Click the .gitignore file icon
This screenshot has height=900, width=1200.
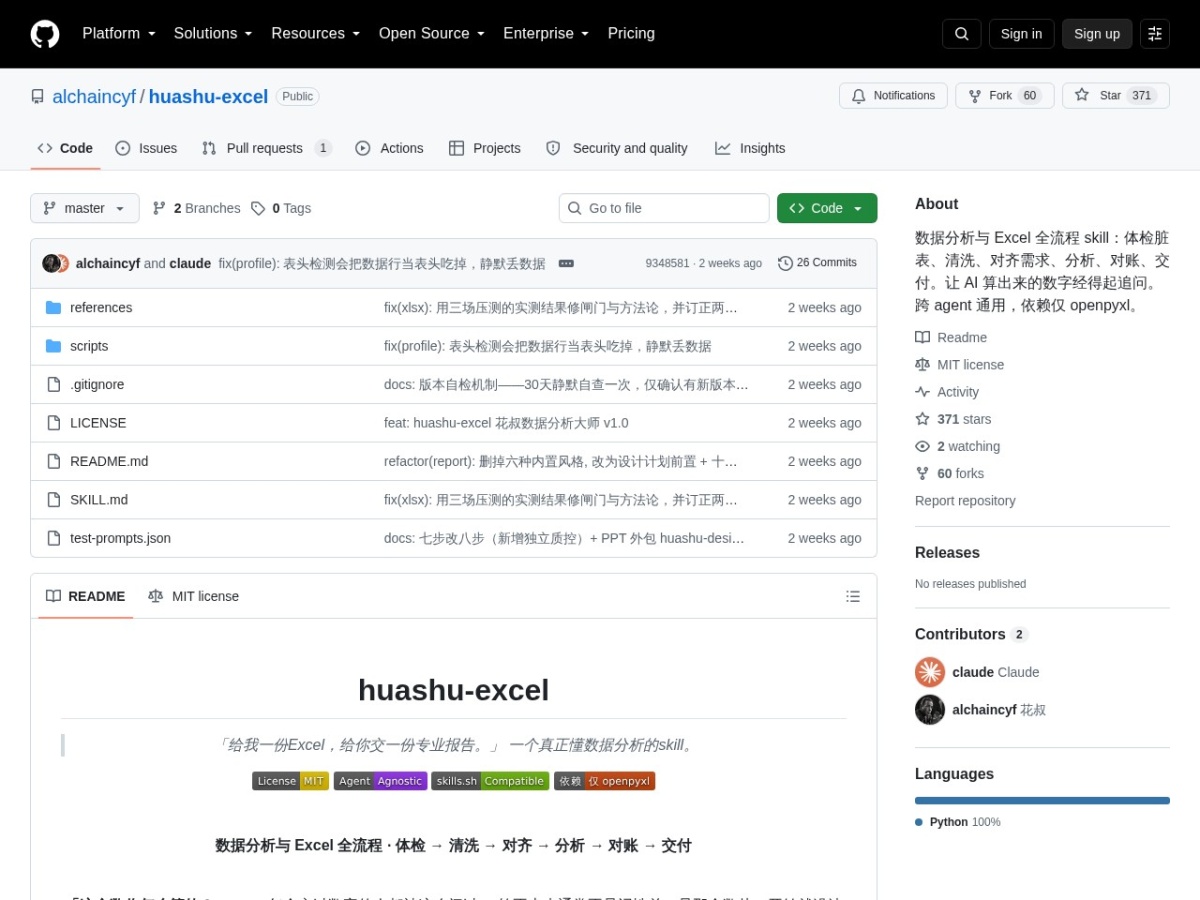click(x=53, y=385)
